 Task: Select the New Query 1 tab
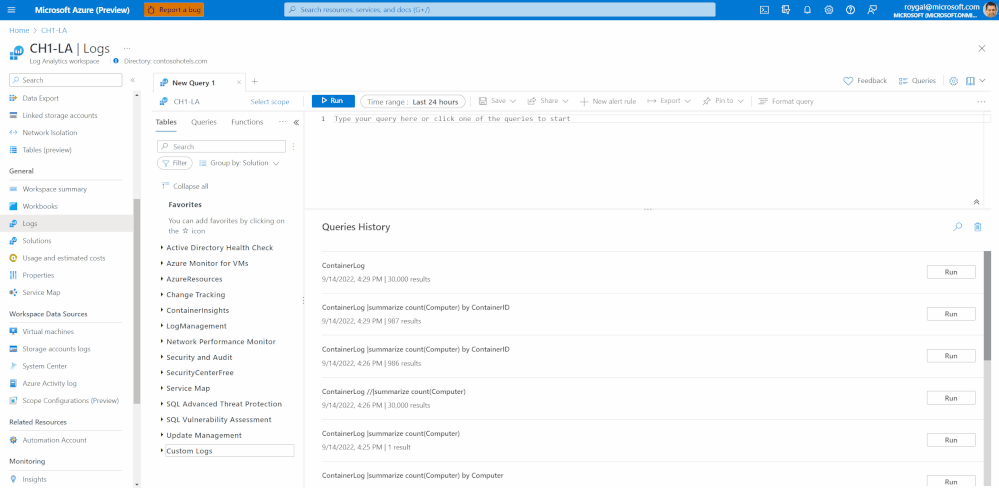tap(194, 83)
